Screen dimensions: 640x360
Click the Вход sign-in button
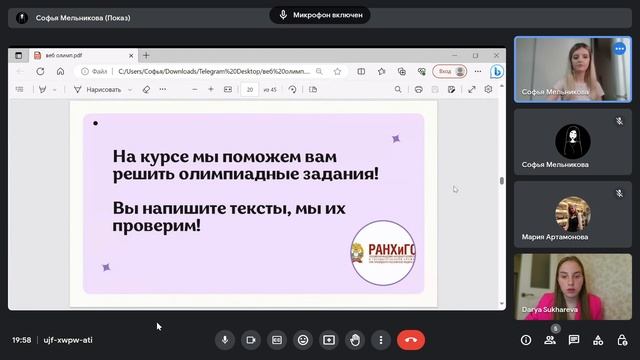click(449, 71)
